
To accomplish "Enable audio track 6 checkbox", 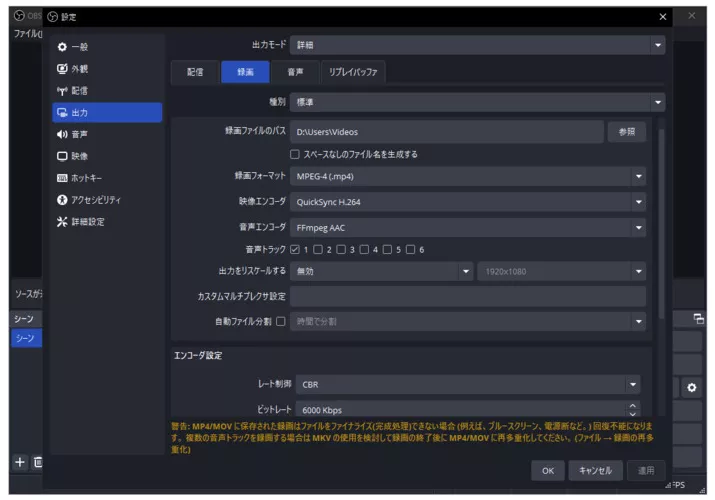I will click(410, 249).
